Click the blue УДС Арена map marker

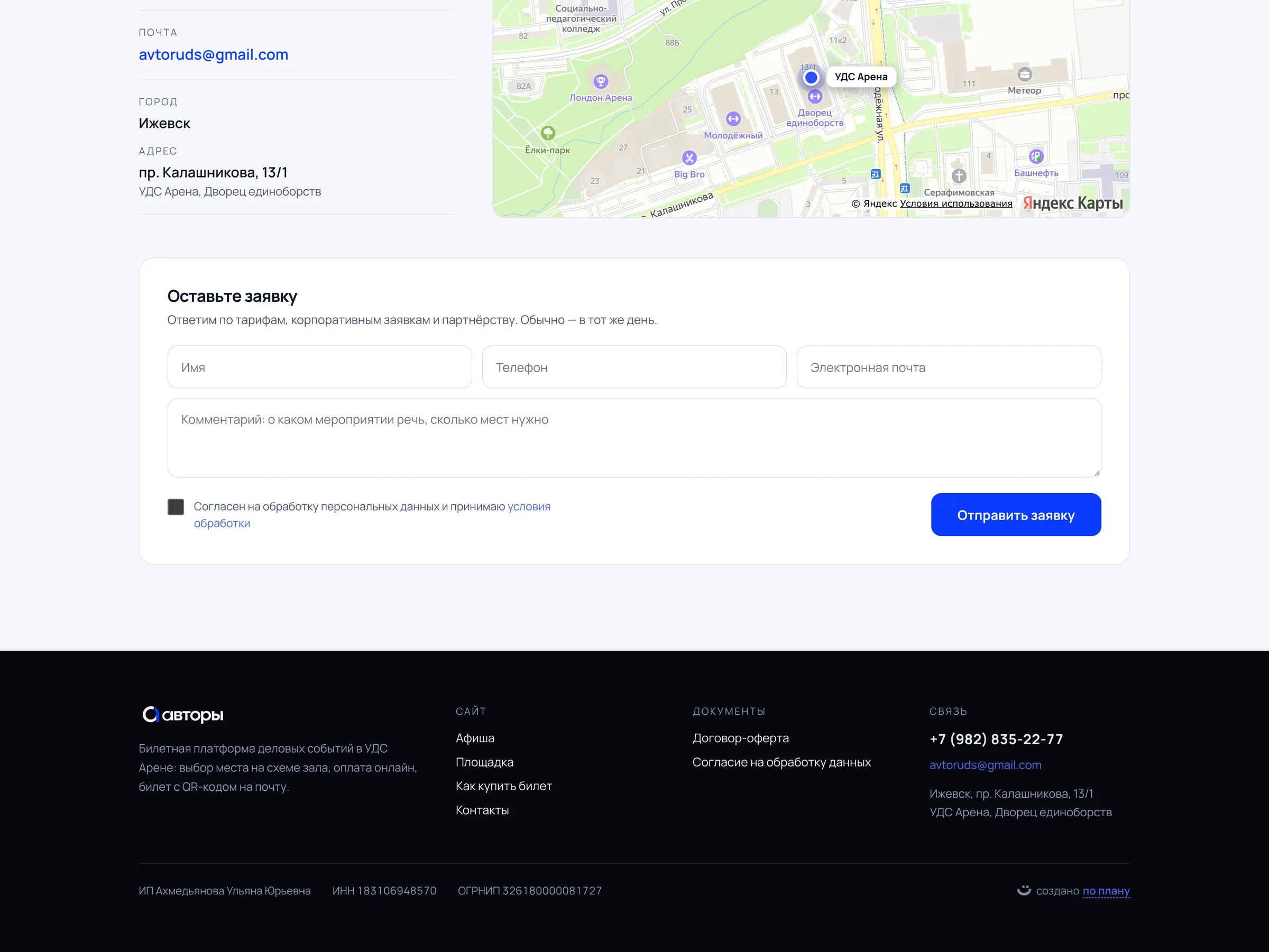pyautogui.click(x=811, y=77)
